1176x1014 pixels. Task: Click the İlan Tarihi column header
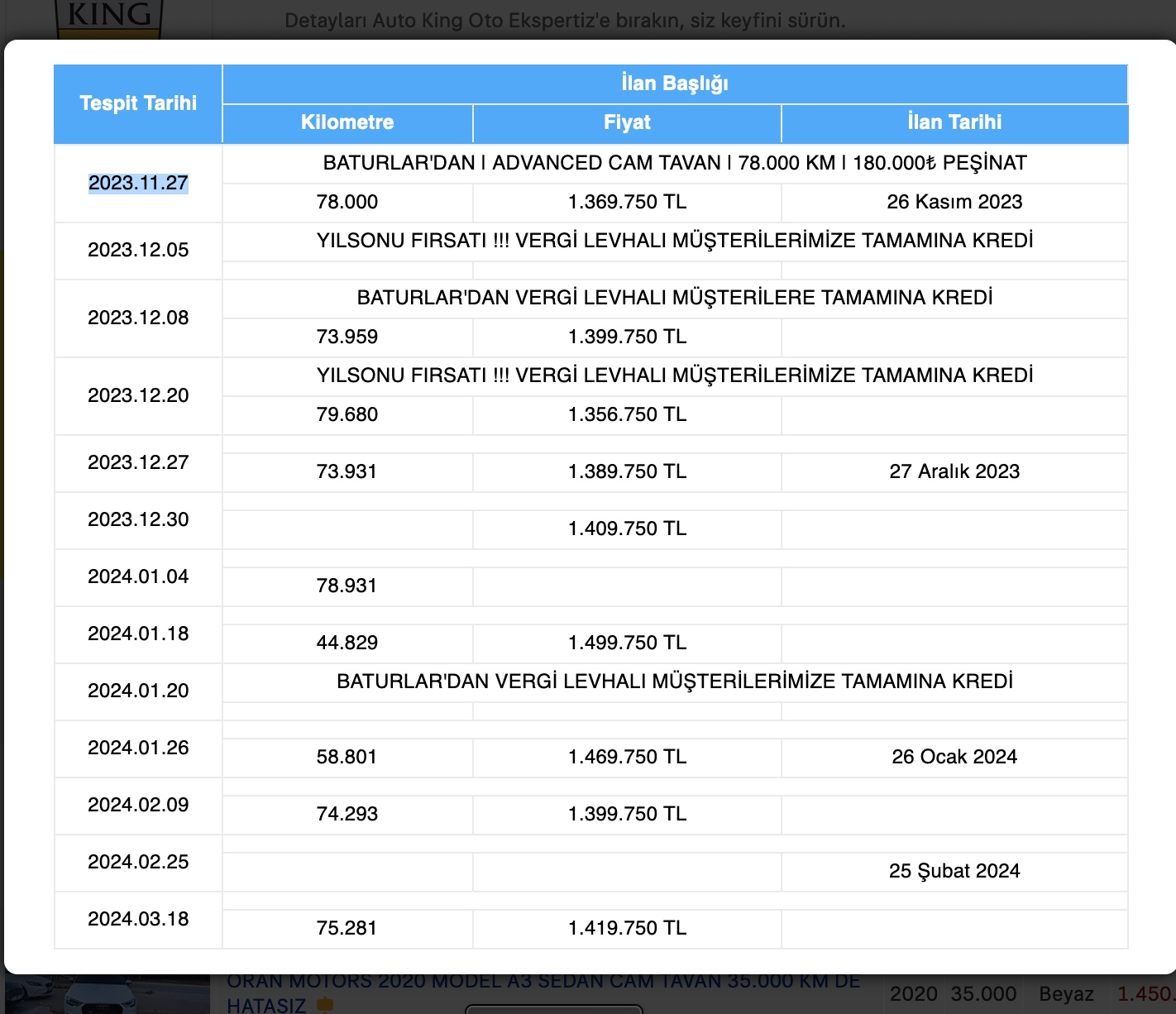tap(954, 123)
